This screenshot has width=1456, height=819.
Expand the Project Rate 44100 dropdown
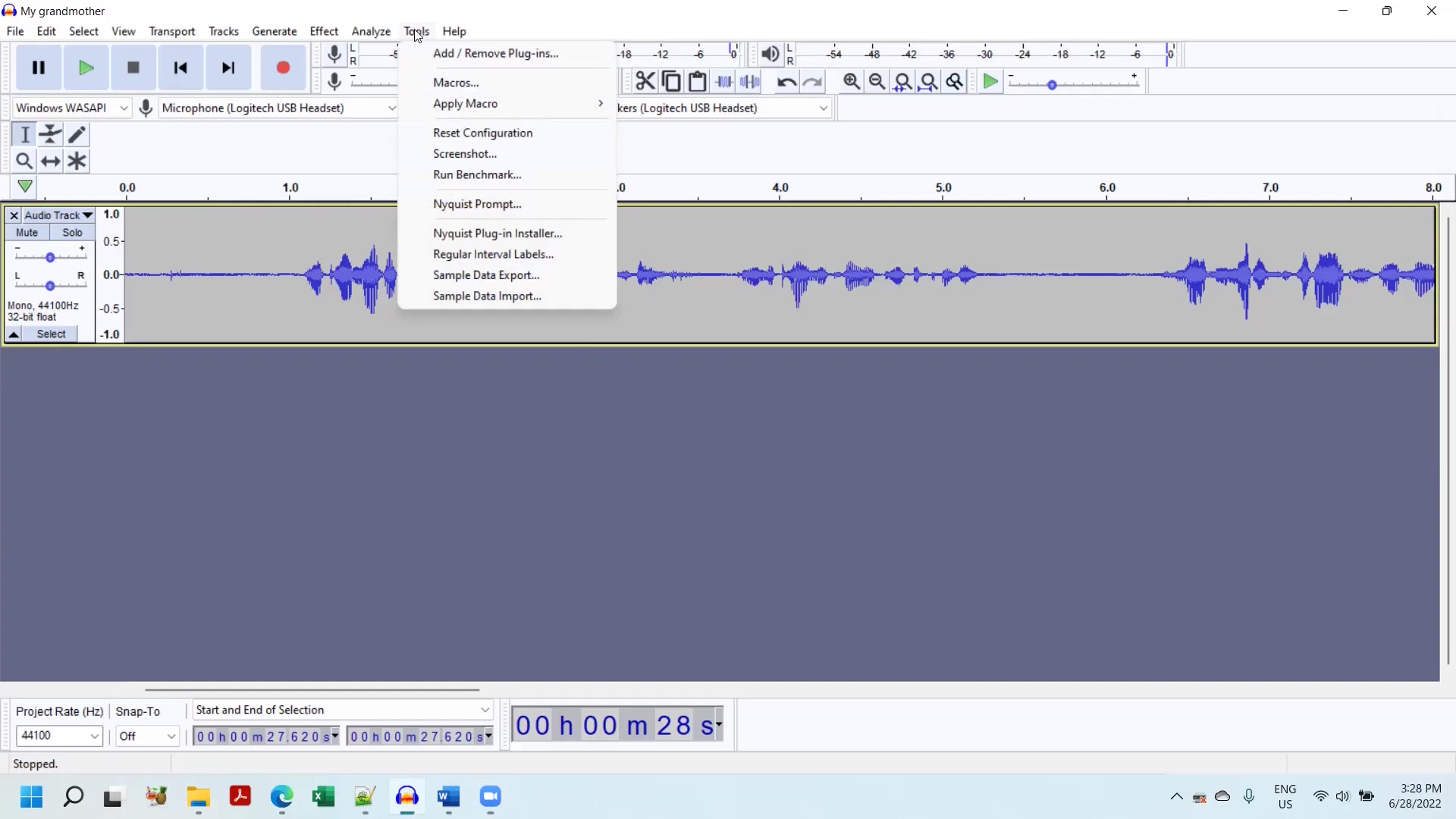(94, 736)
